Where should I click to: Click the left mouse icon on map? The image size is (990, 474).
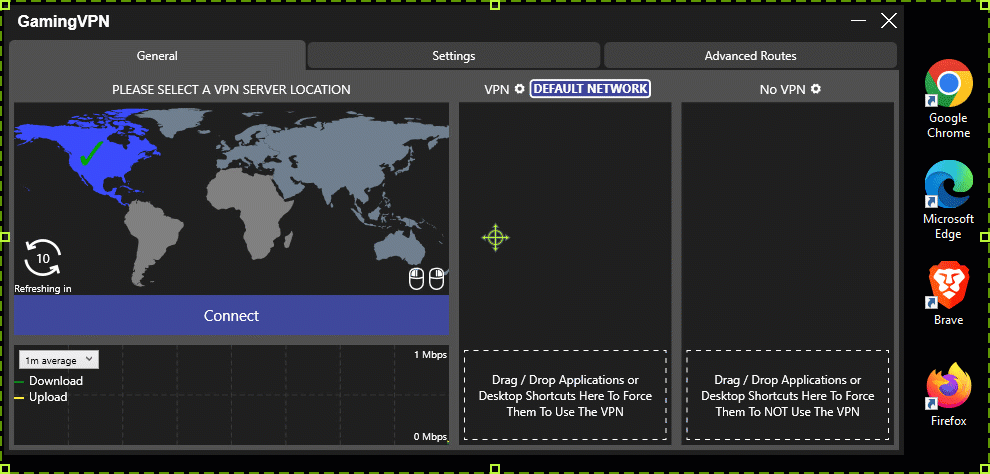[x=417, y=279]
